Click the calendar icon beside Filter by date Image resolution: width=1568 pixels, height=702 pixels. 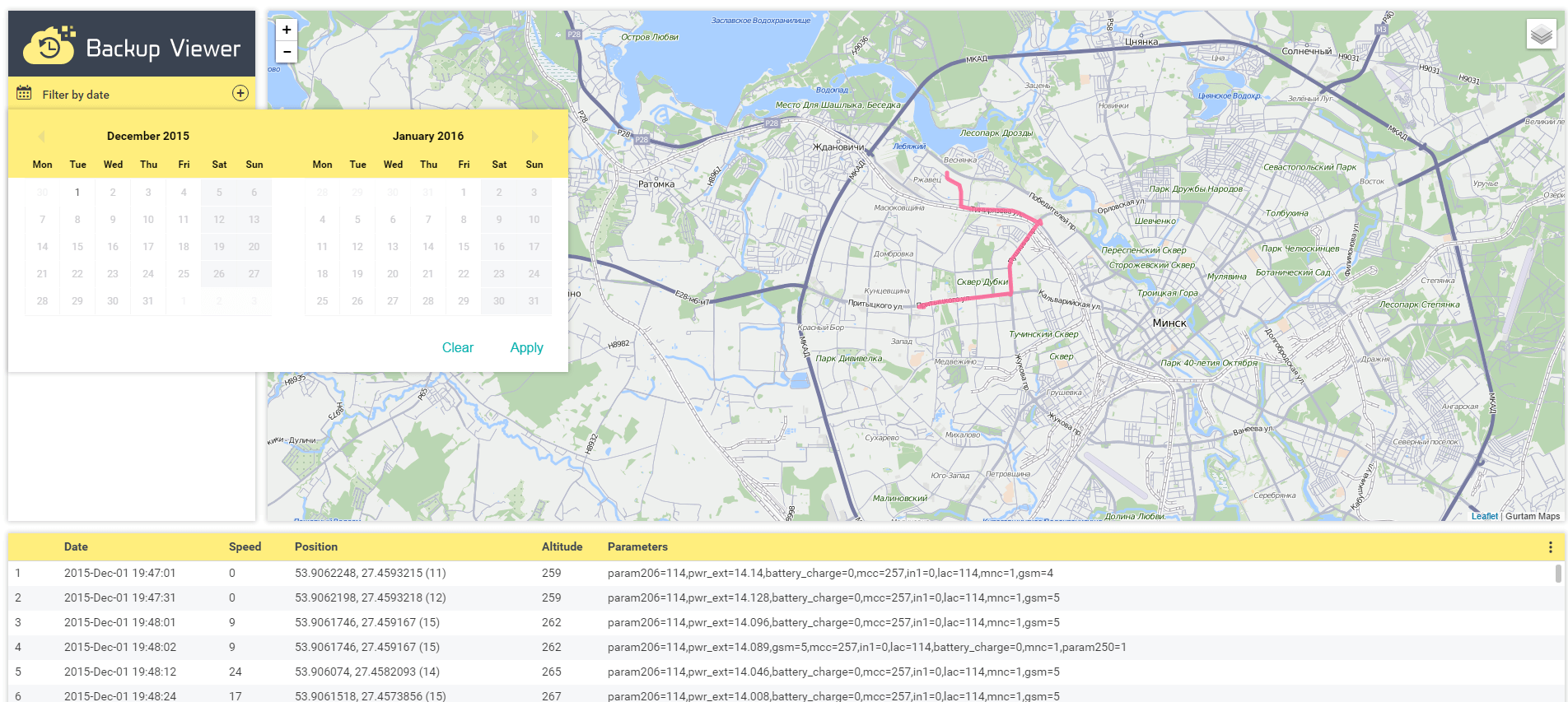click(25, 94)
